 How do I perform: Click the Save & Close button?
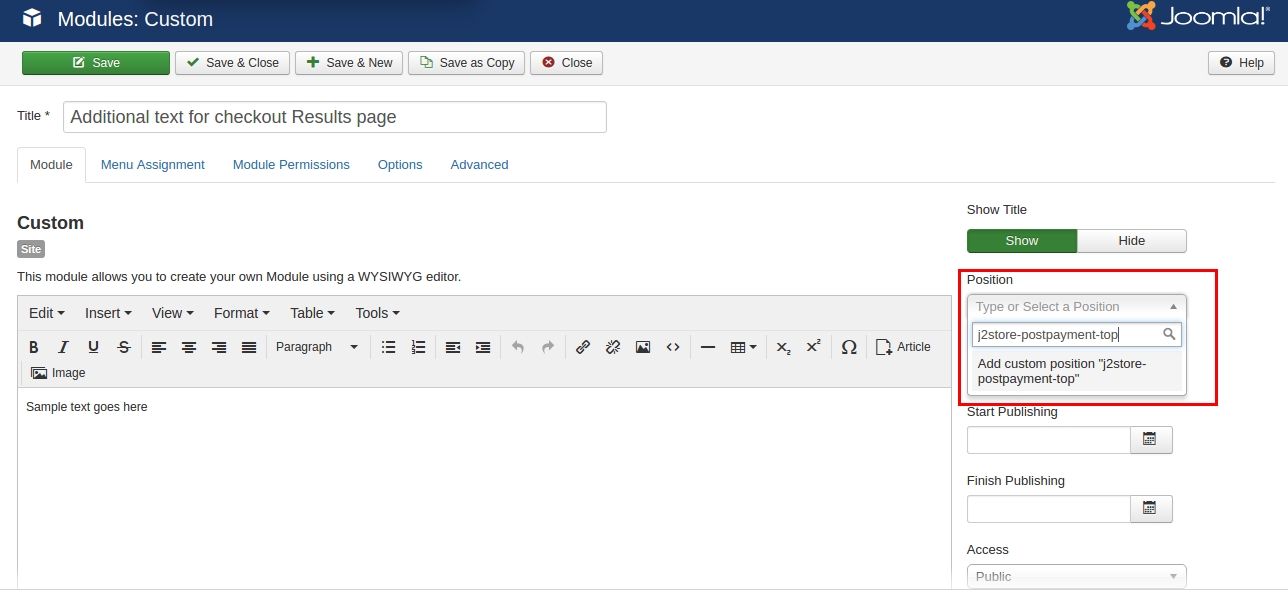[232, 63]
